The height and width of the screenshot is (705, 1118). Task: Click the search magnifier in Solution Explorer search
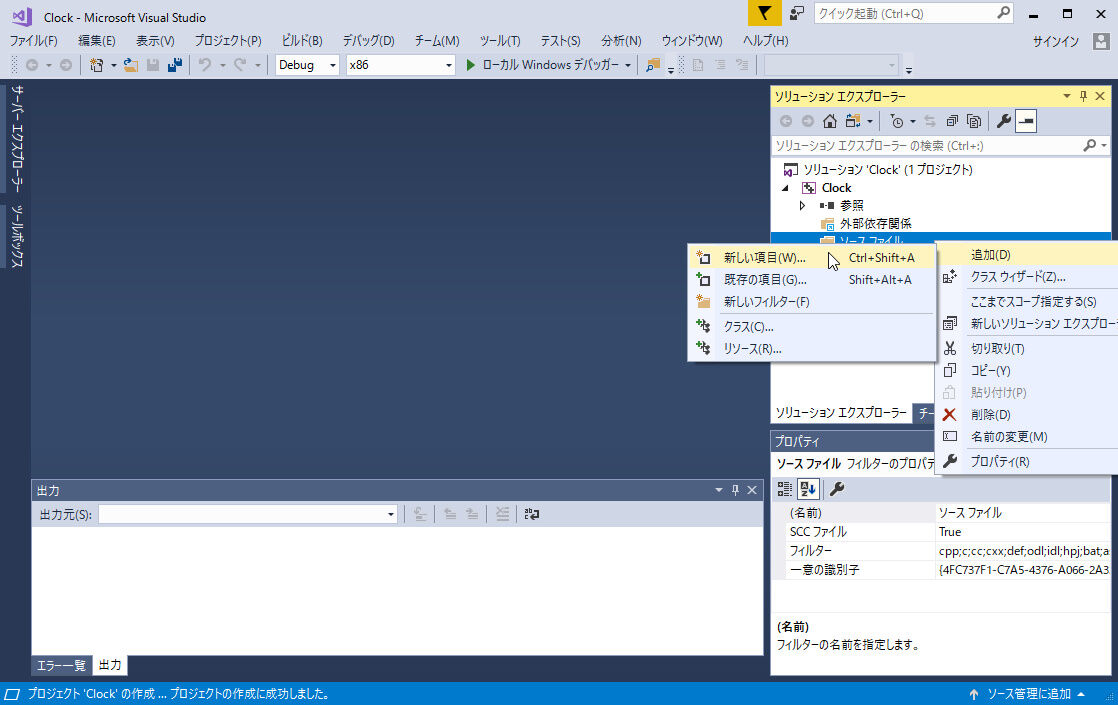1089,145
